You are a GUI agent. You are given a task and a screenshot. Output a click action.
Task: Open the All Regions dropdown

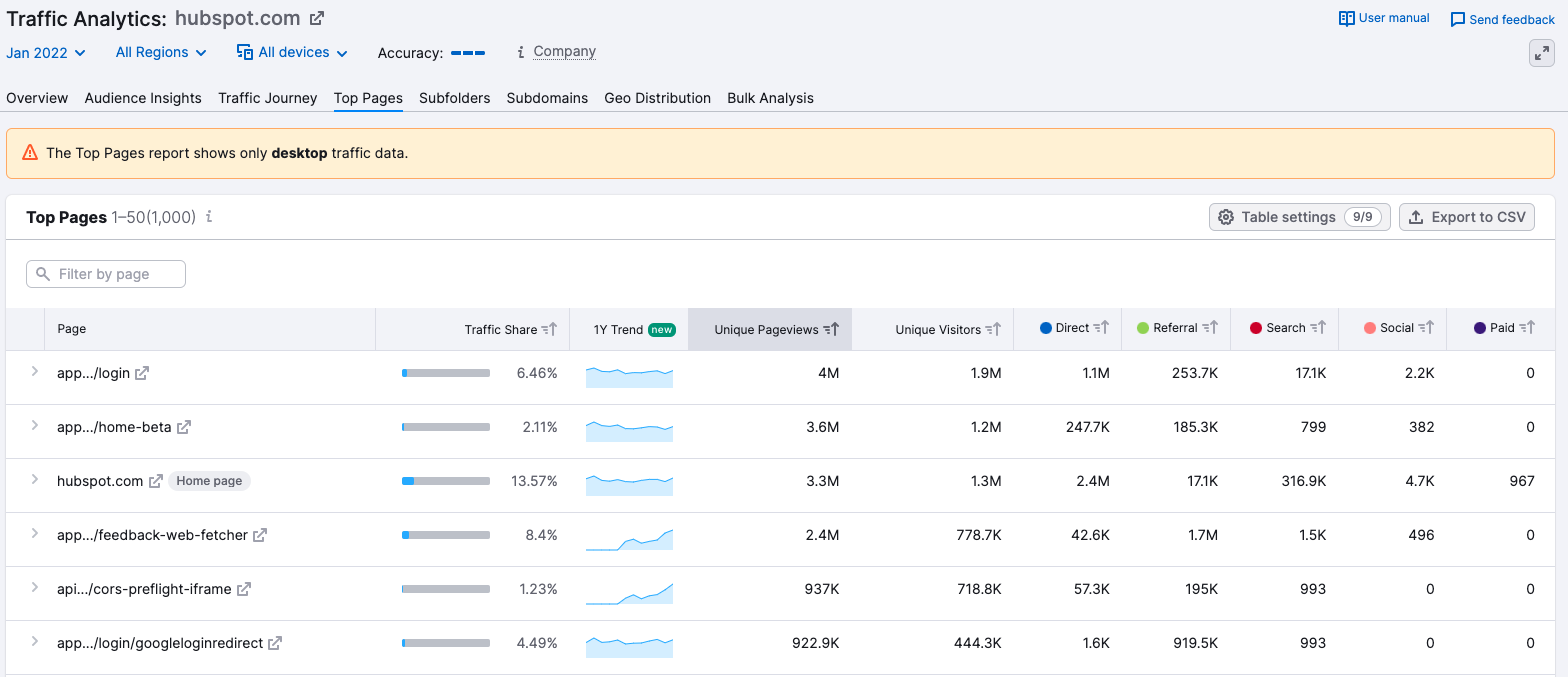point(161,52)
